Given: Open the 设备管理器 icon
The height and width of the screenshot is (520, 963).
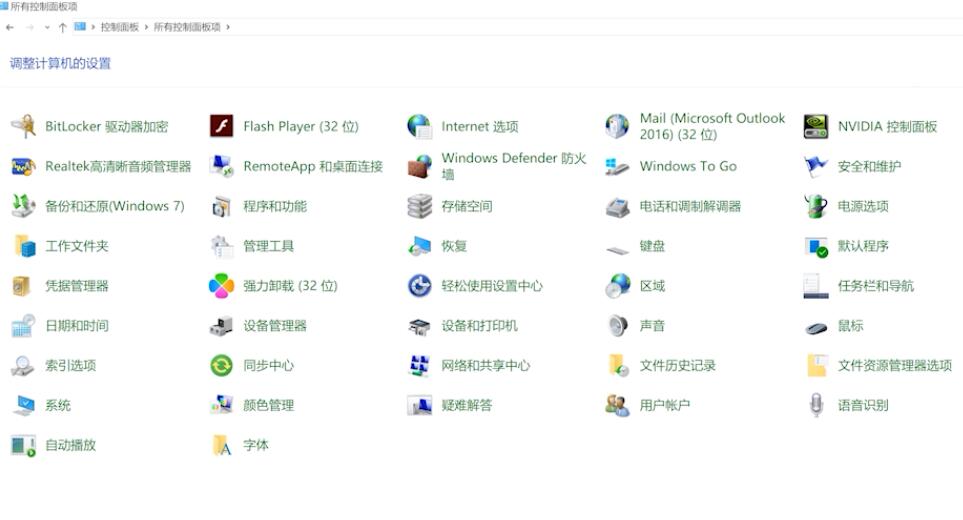Looking at the screenshot, I should (x=221, y=326).
